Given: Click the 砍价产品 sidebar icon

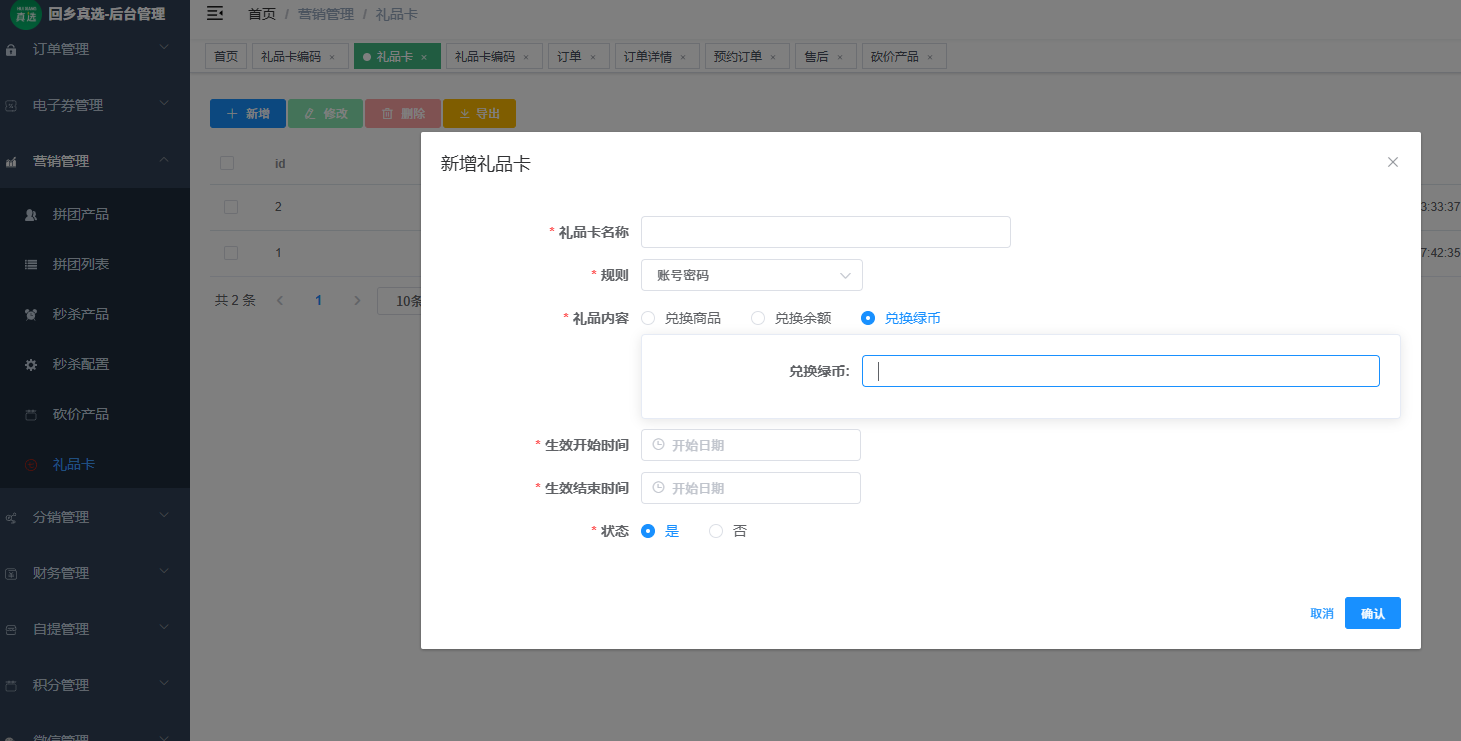Looking at the screenshot, I should click(x=31, y=414).
